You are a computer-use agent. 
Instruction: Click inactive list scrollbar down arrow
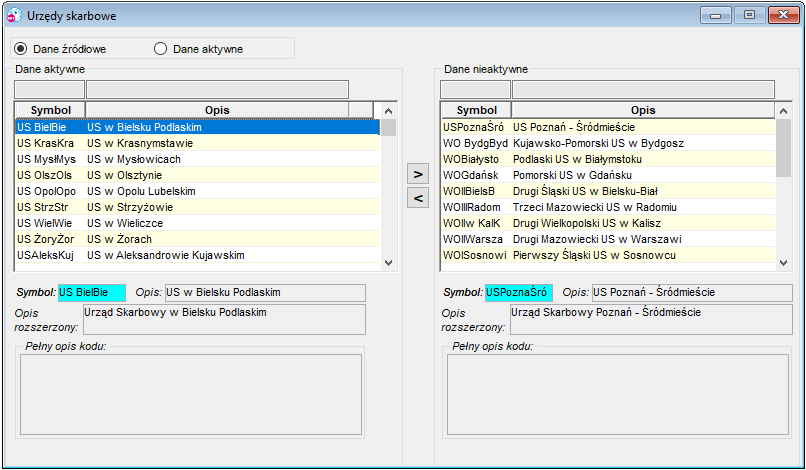[783, 263]
